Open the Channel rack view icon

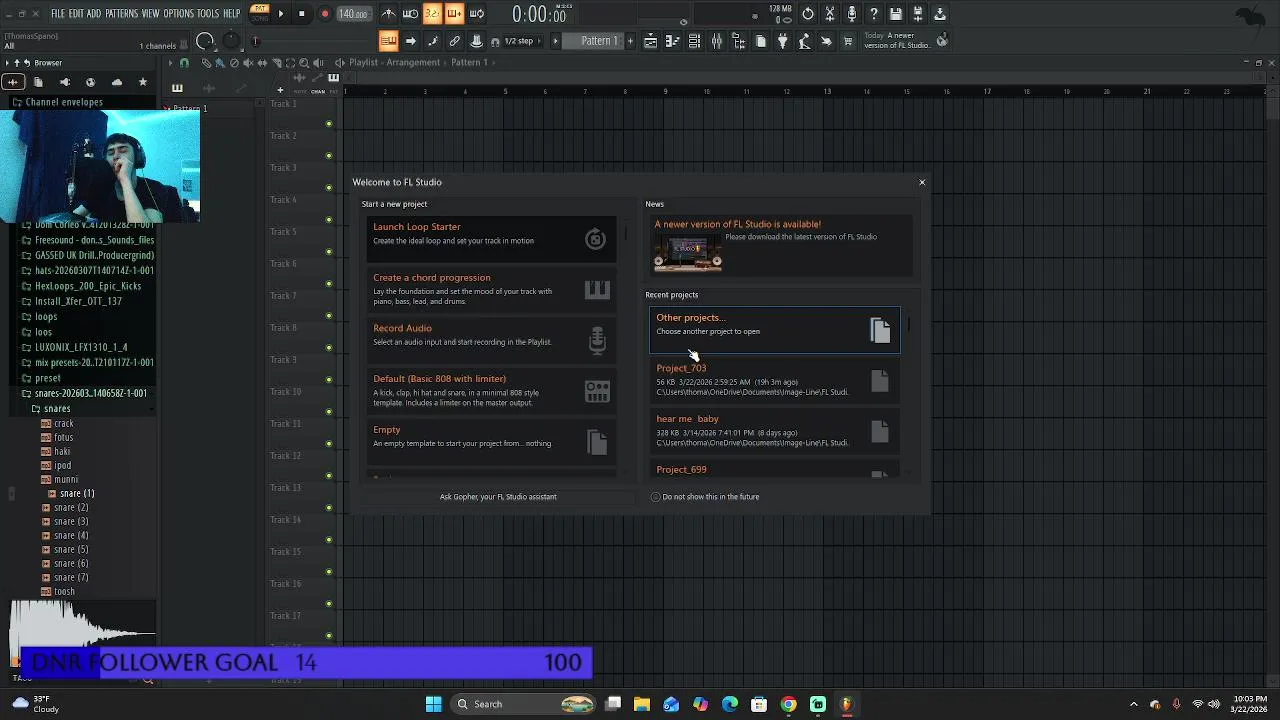(x=694, y=41)
